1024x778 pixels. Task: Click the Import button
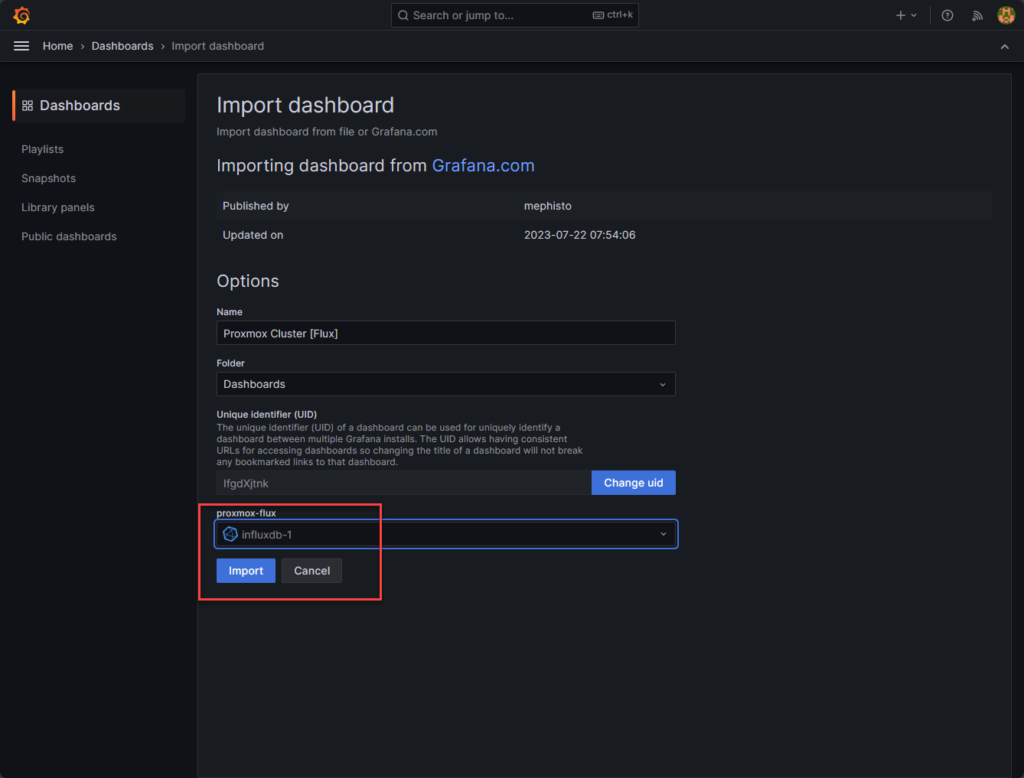click(x=245, y=570)
